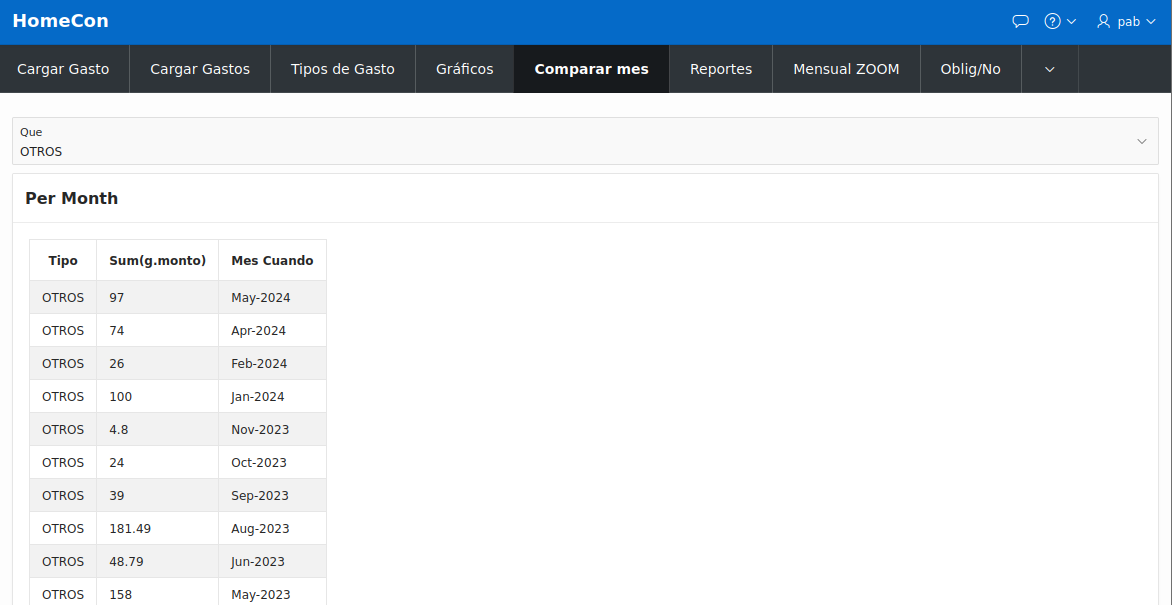Click the HomeCon application title
The height and width of the screenshot is (605, 1172).
[x=60, y=21]
